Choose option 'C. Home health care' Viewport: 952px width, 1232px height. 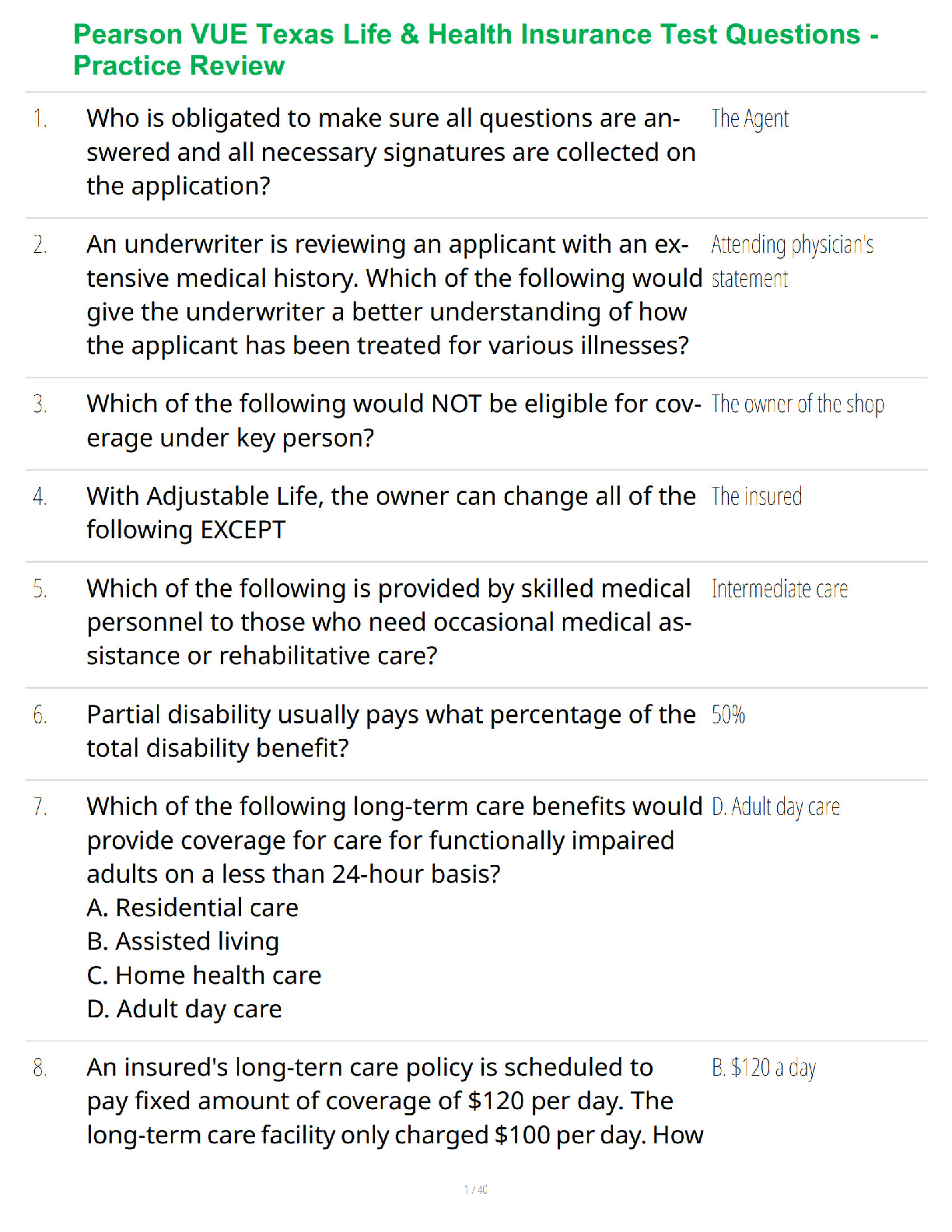pyautogui.click(x=204, y=975)
